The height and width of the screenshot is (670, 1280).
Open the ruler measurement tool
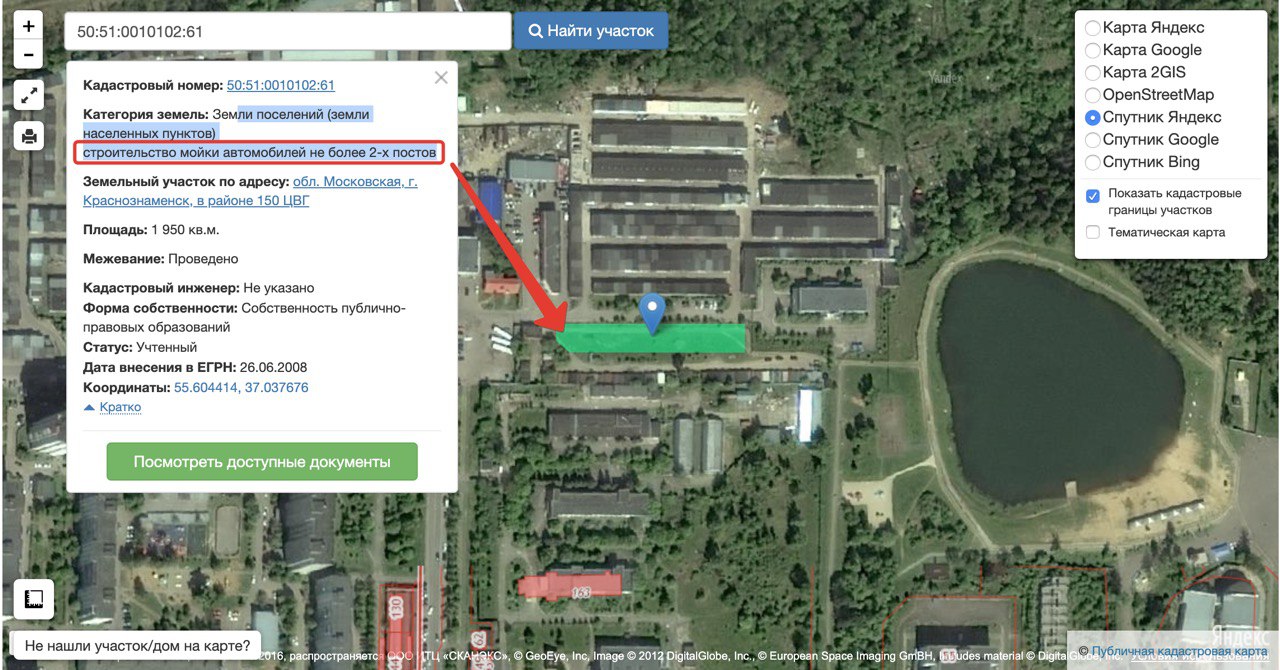34,599
